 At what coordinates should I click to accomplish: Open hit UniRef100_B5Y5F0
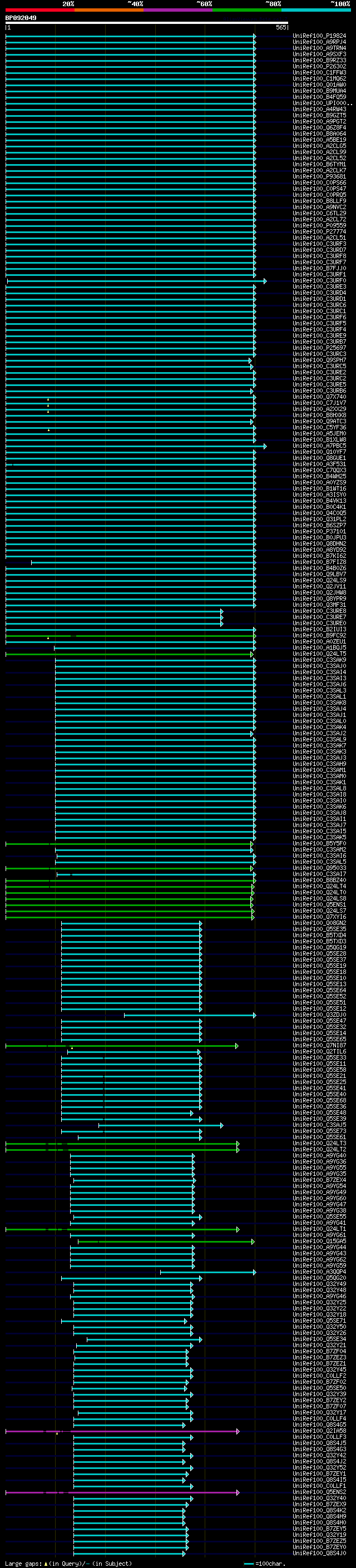(x=319, y=844)
